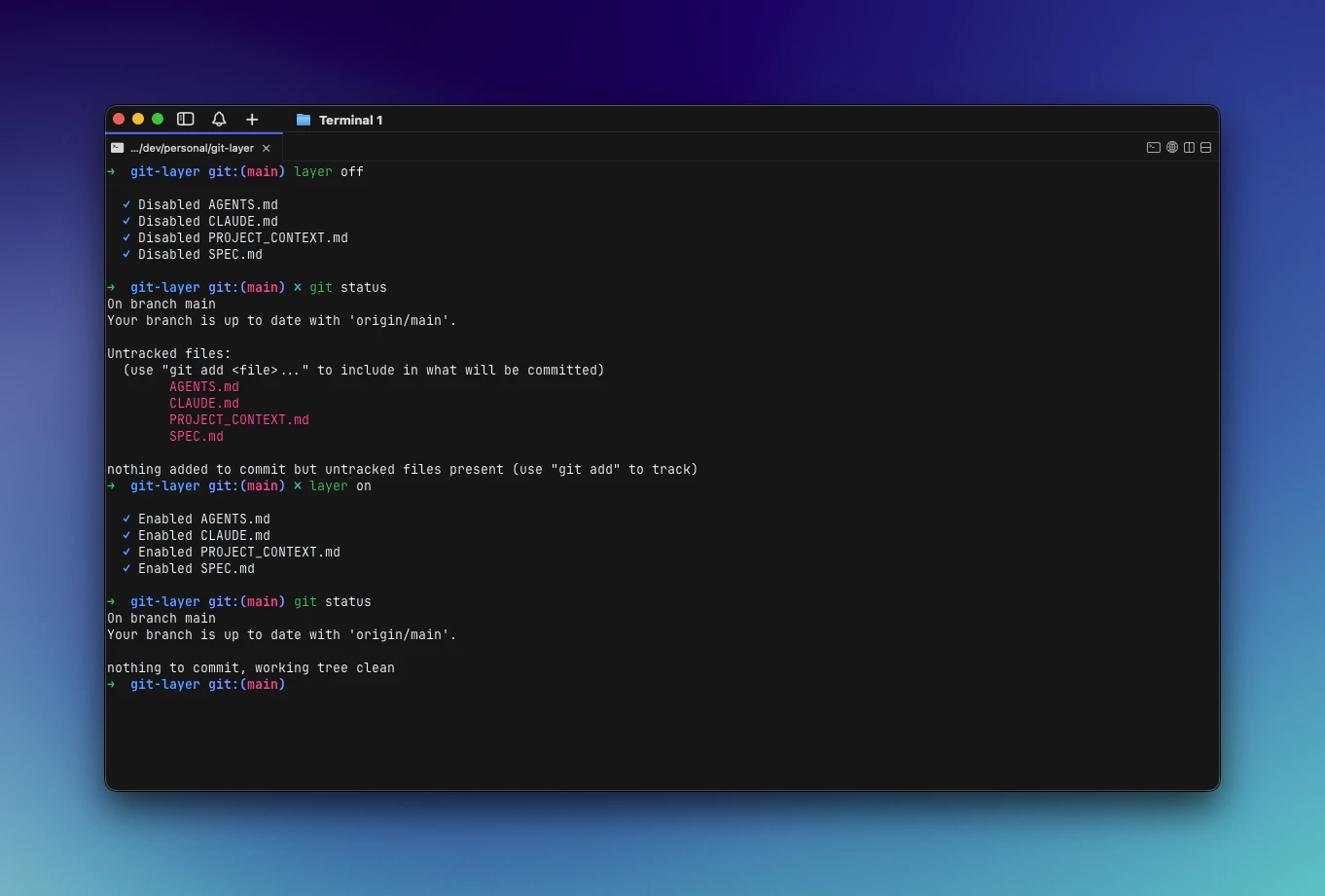This screenshot has height=896, width=1325.
Task: Click the empty last prompt line to focus input
Action: coord(662,684)
